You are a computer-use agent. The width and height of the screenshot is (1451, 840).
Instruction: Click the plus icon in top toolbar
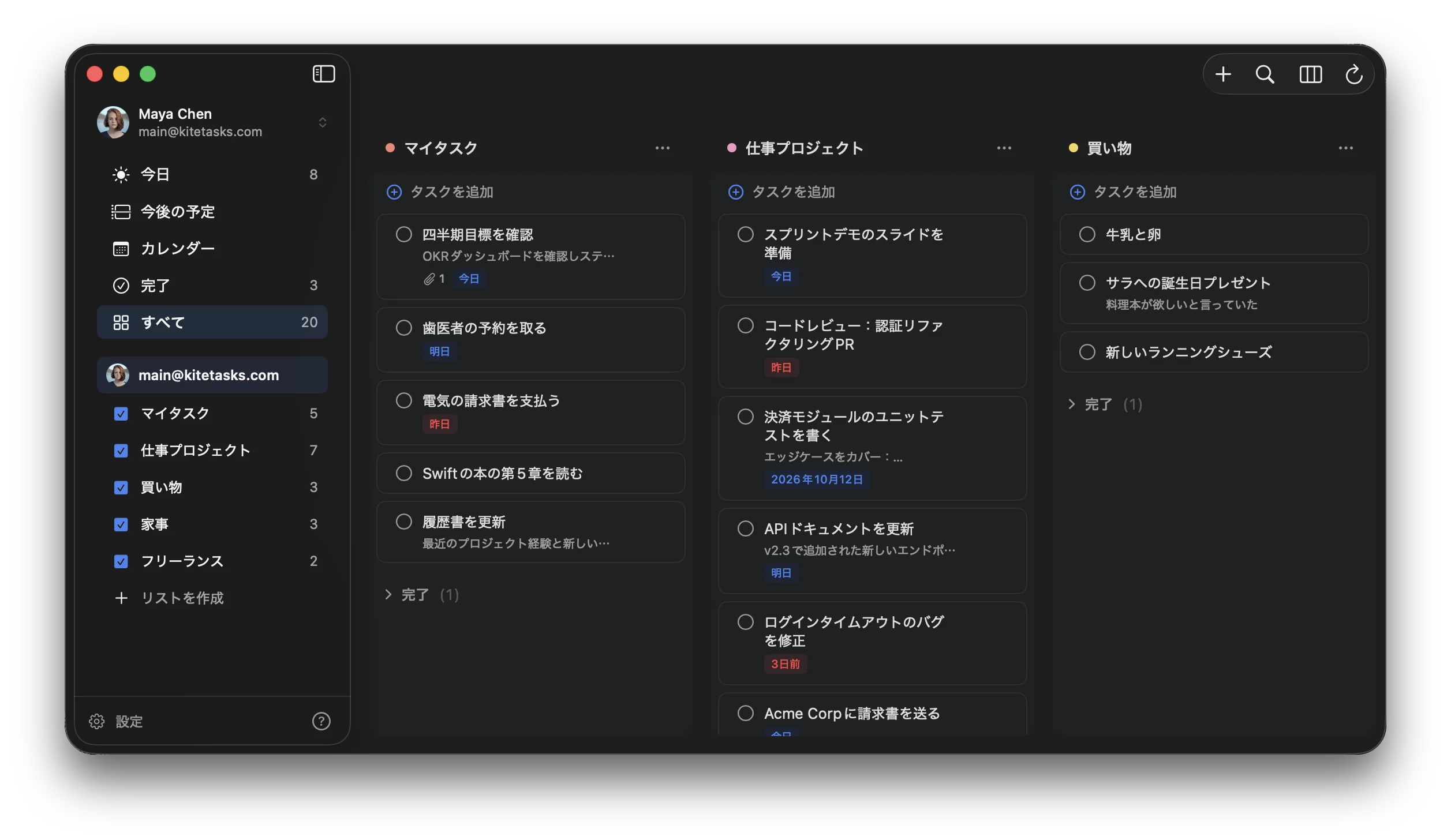[1223, 74]
